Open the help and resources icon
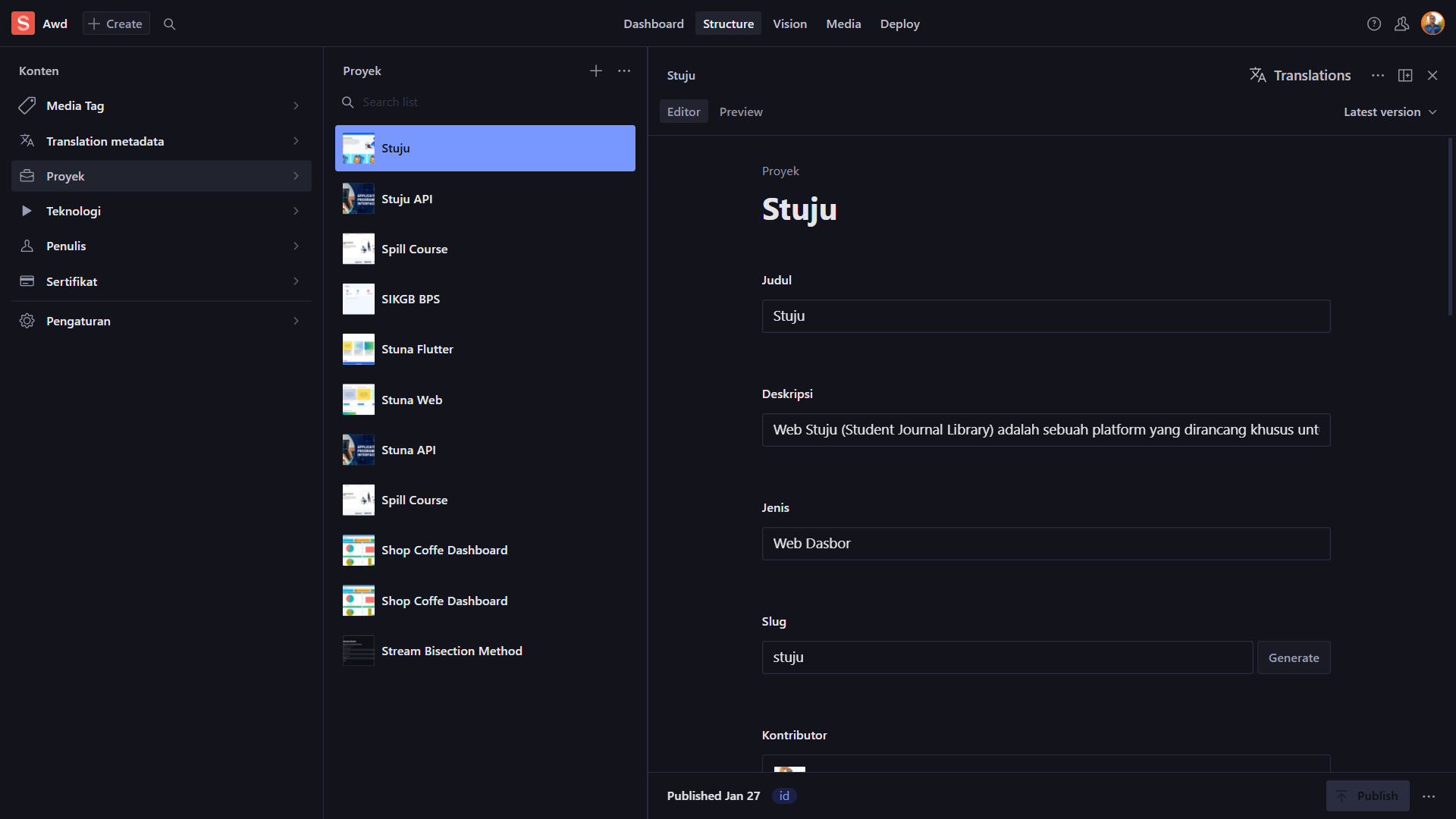This screenshot has width=1456, height=819. coord(1374,24)
